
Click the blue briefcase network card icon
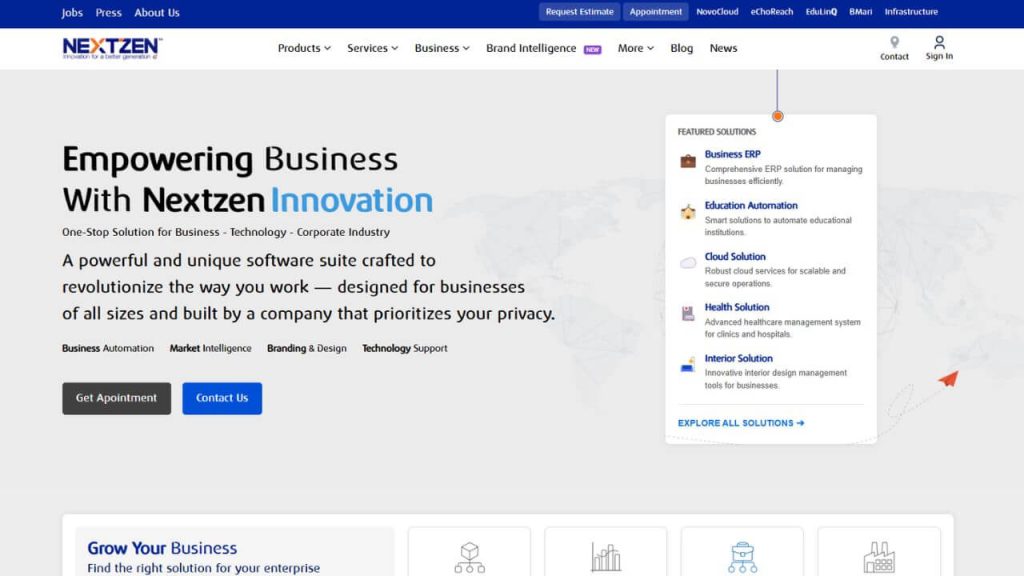click(x=743, y=558)
